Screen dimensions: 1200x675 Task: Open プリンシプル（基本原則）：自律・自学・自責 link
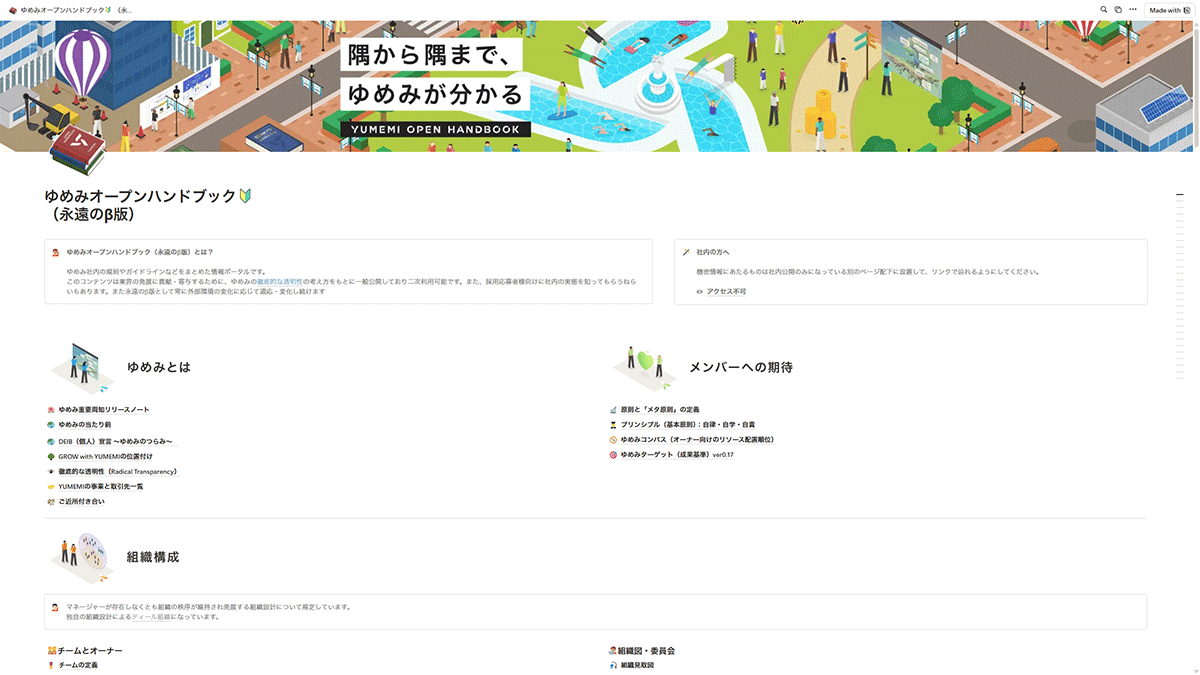pos(687,425)
